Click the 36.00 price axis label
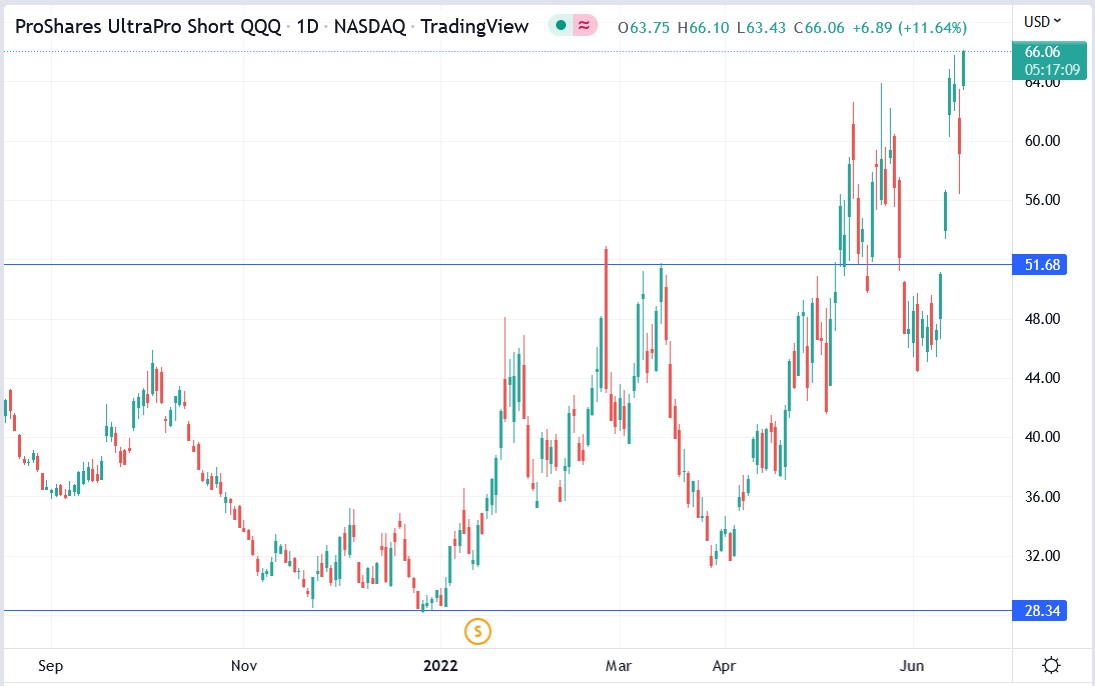1095x686 pixels. [x=1042, y=497]
